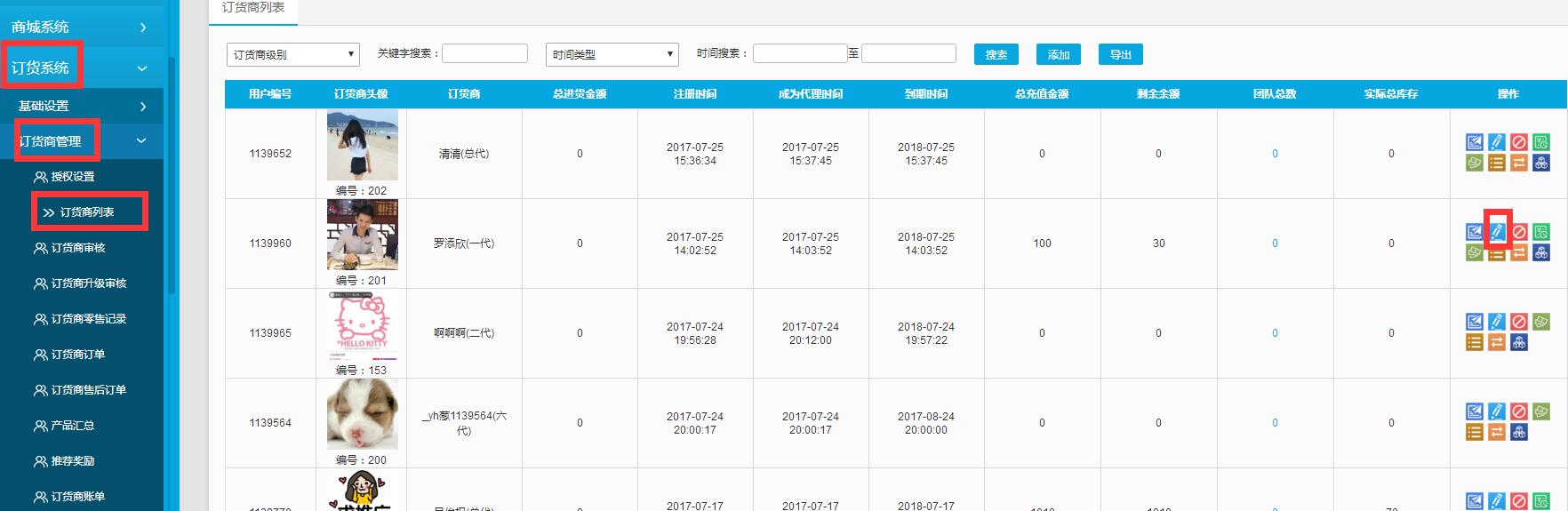Screen dimensions: 1568x511
Task: Click the orange transfer arrows icon in row 1139965
Action: point(1497,342)
